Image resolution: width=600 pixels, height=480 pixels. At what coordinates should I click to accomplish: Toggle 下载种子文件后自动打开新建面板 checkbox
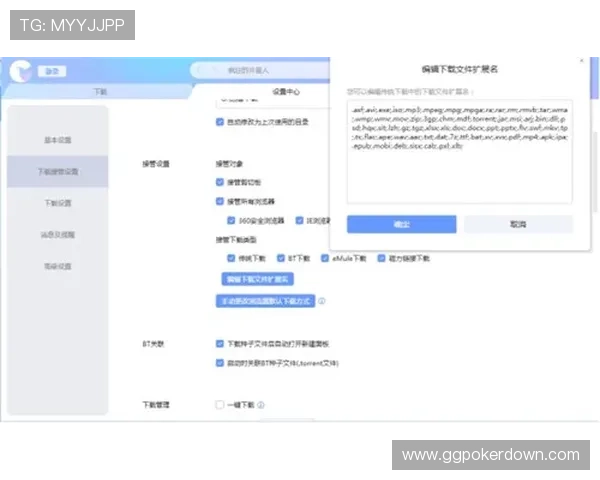tap(220, 344)
